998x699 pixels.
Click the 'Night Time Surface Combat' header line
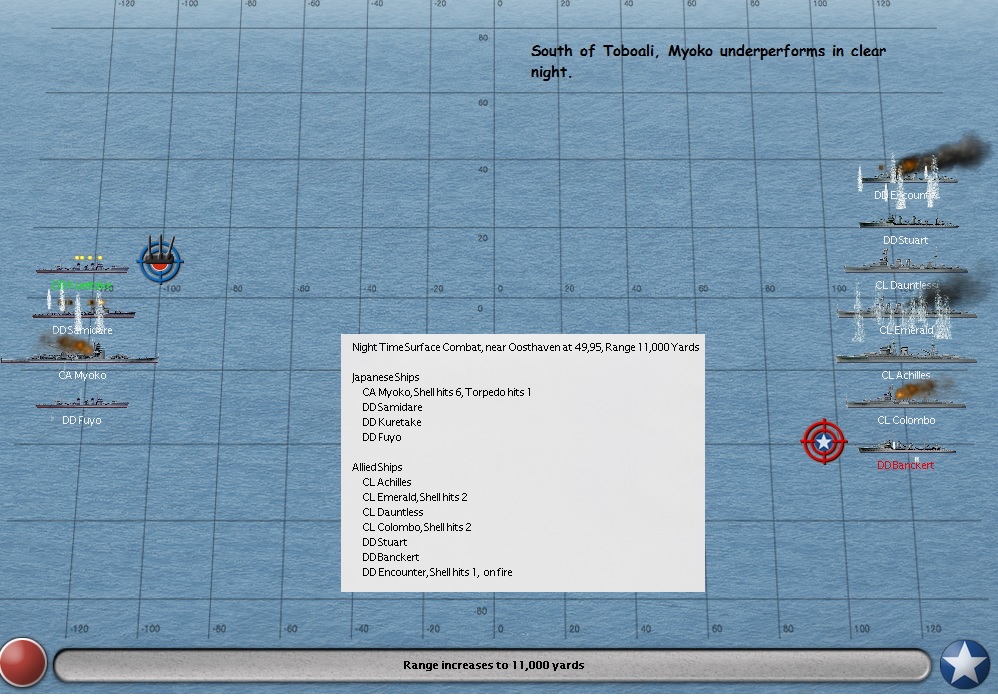[526, 347]
